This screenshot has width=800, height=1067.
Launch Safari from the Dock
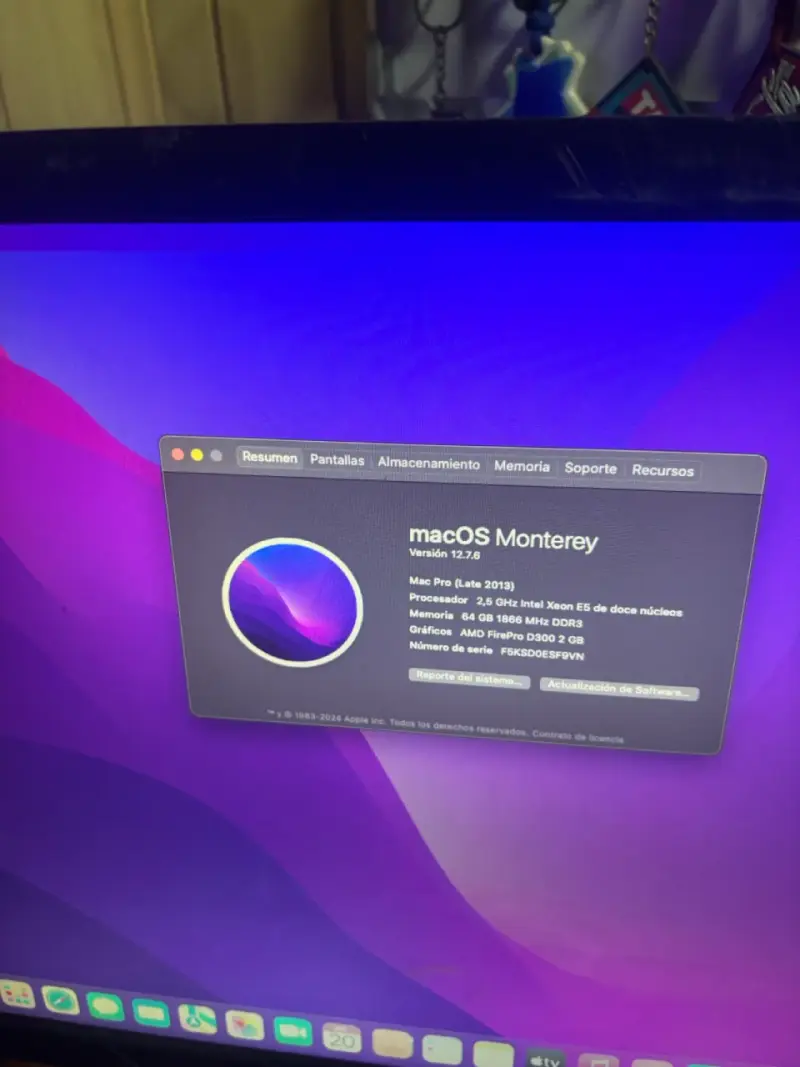pyautogui.click(x=60, y=1000)
